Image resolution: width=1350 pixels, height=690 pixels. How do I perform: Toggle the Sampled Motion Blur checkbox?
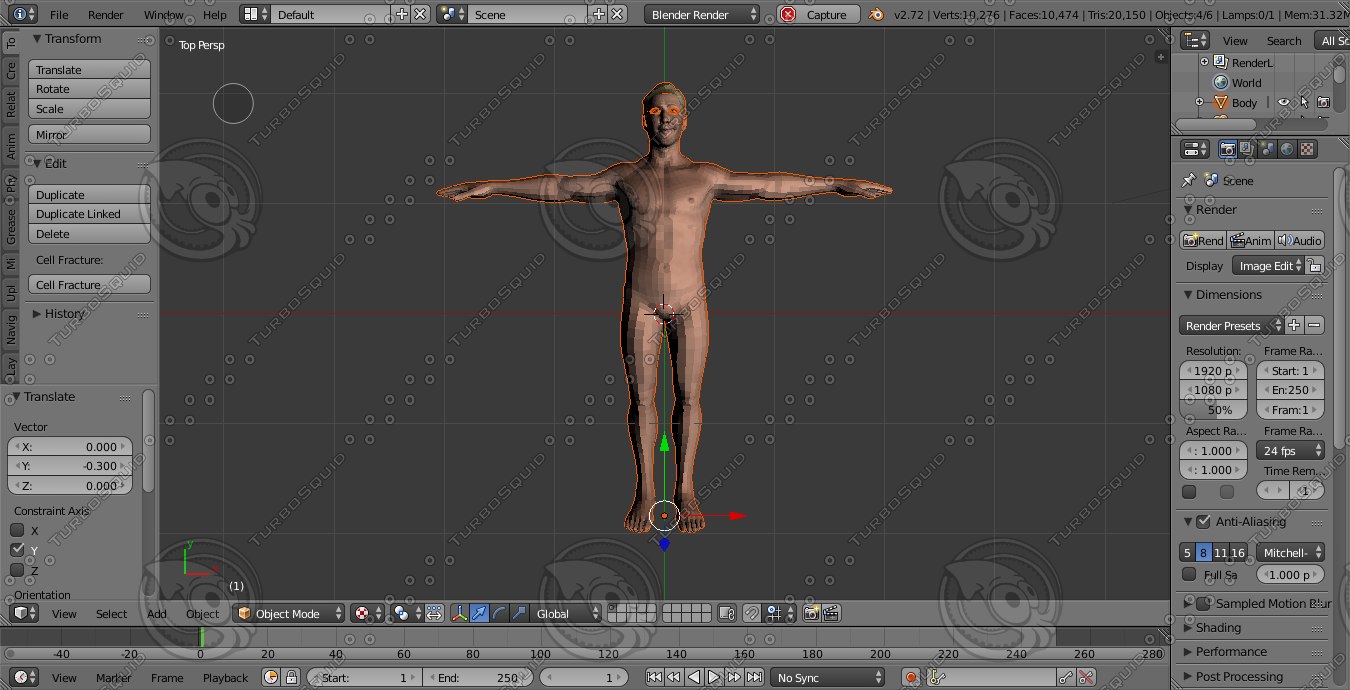click(1203, 603)
